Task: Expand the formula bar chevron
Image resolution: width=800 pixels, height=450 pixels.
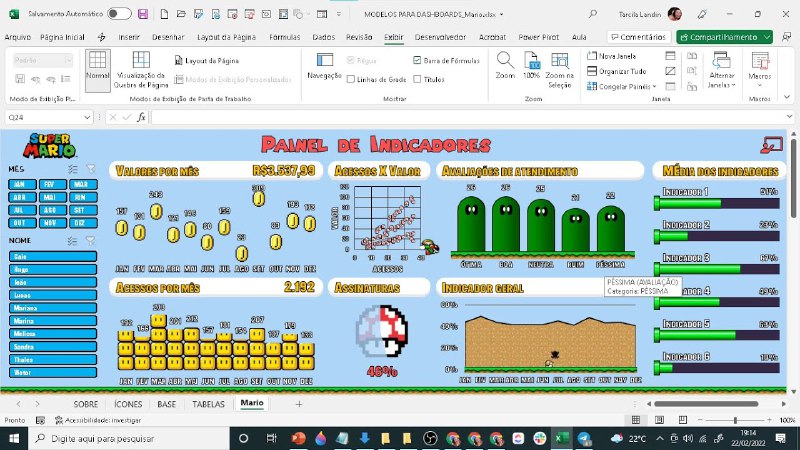Action: (789, 117)
